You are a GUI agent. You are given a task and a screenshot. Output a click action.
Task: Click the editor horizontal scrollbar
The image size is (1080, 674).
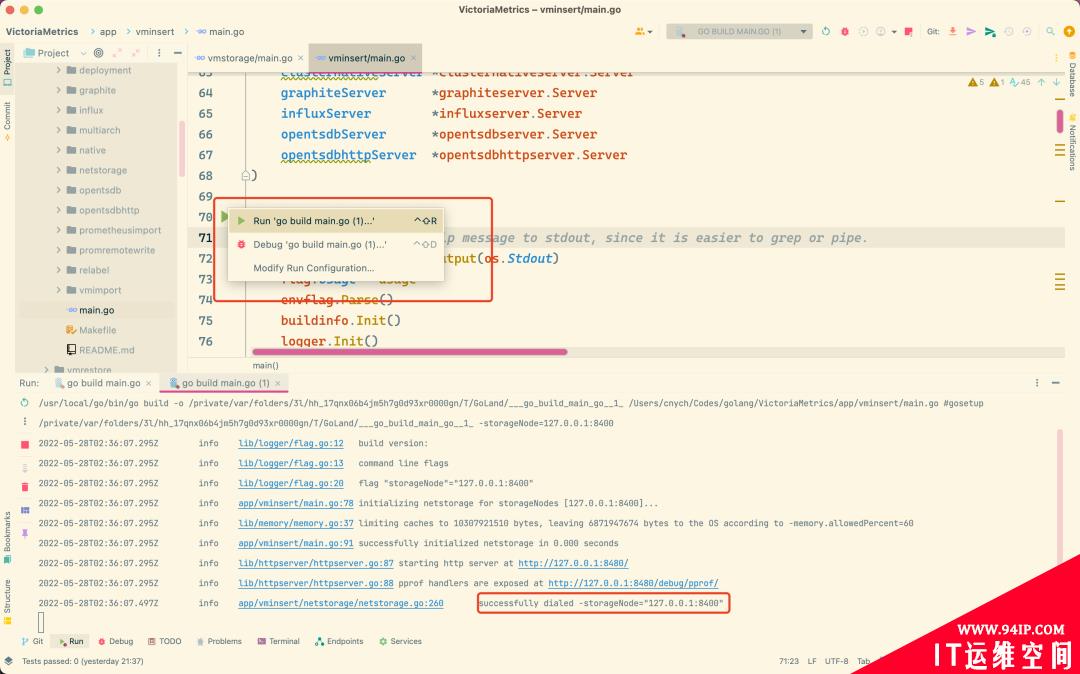(410, 352)
